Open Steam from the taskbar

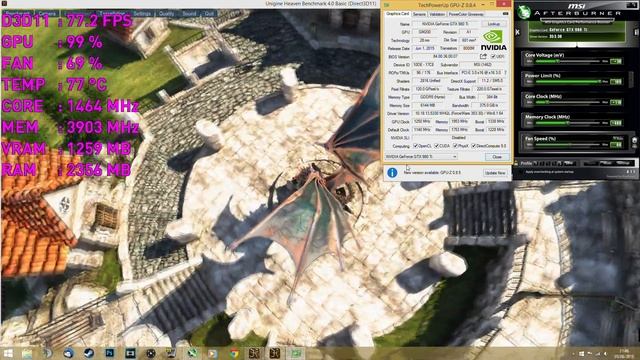coord(89,353)
